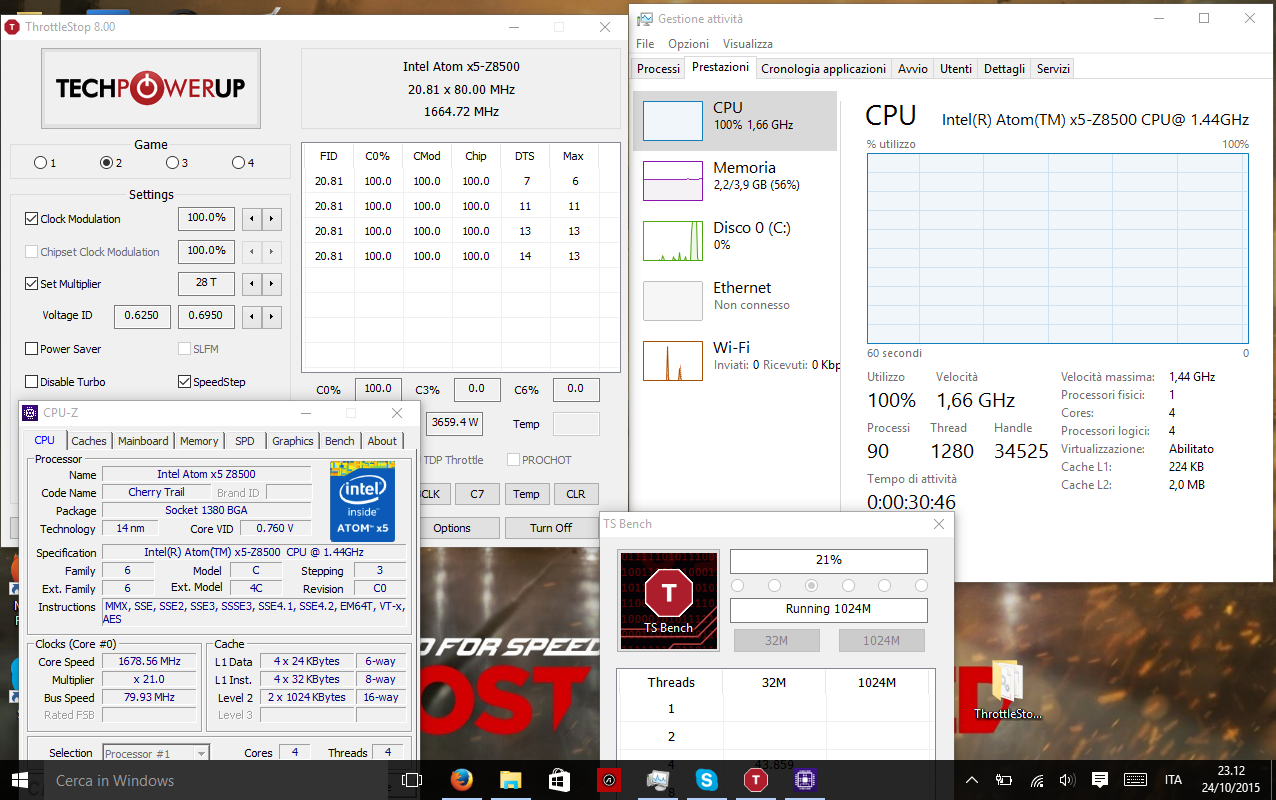Click the Cerca in Windows search box

click(x=214, y=780)
